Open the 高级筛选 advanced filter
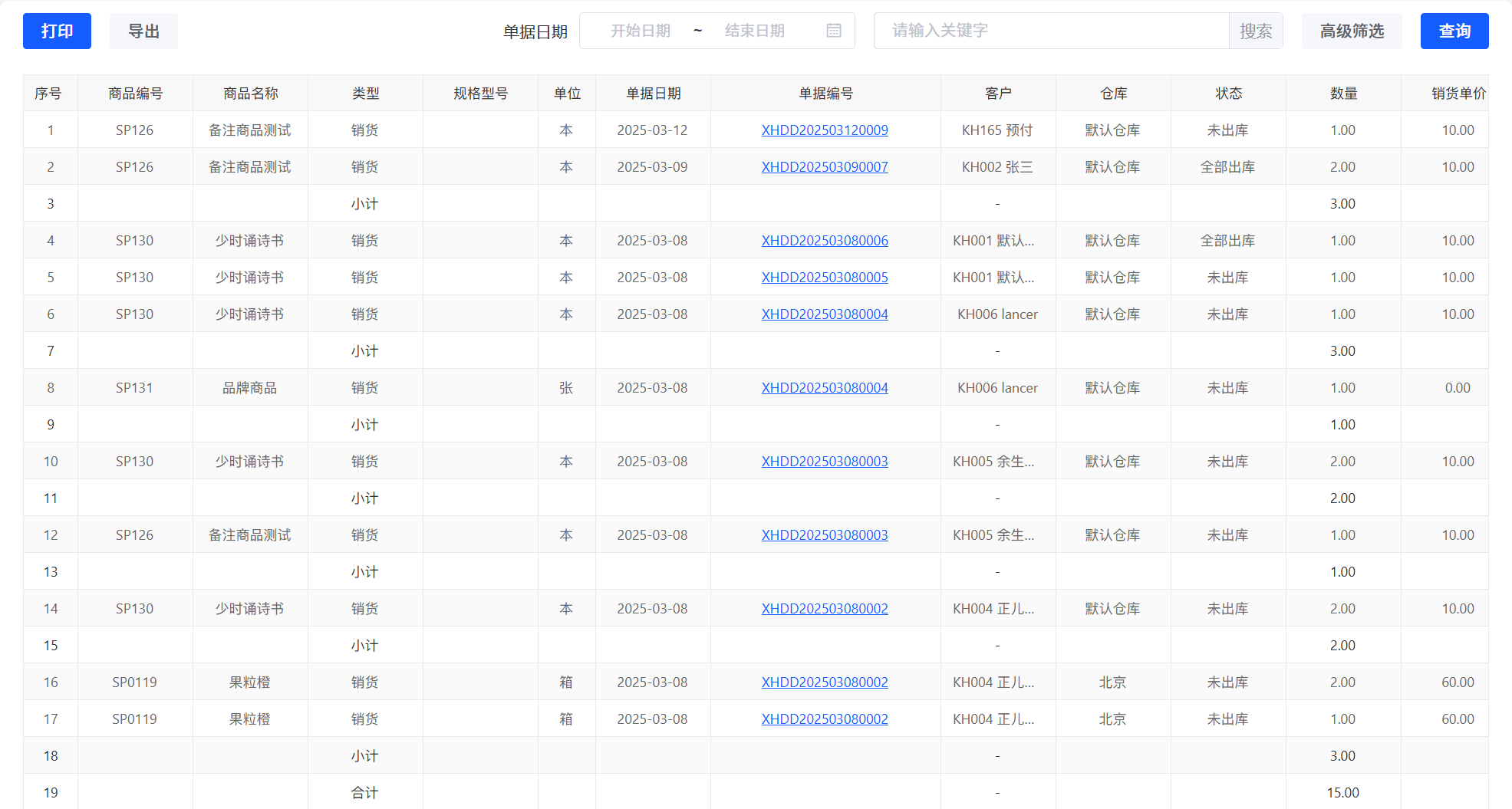The height and width of the screenshot is (809, 1512). point(1351,31)
